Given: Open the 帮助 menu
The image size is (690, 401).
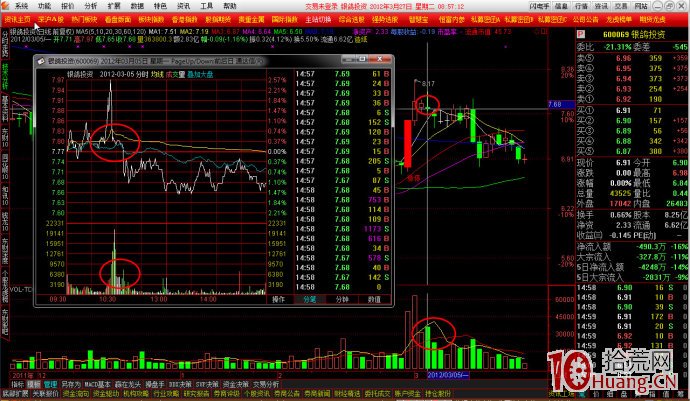Looking at the screenshot, I should tap(230, 6).
